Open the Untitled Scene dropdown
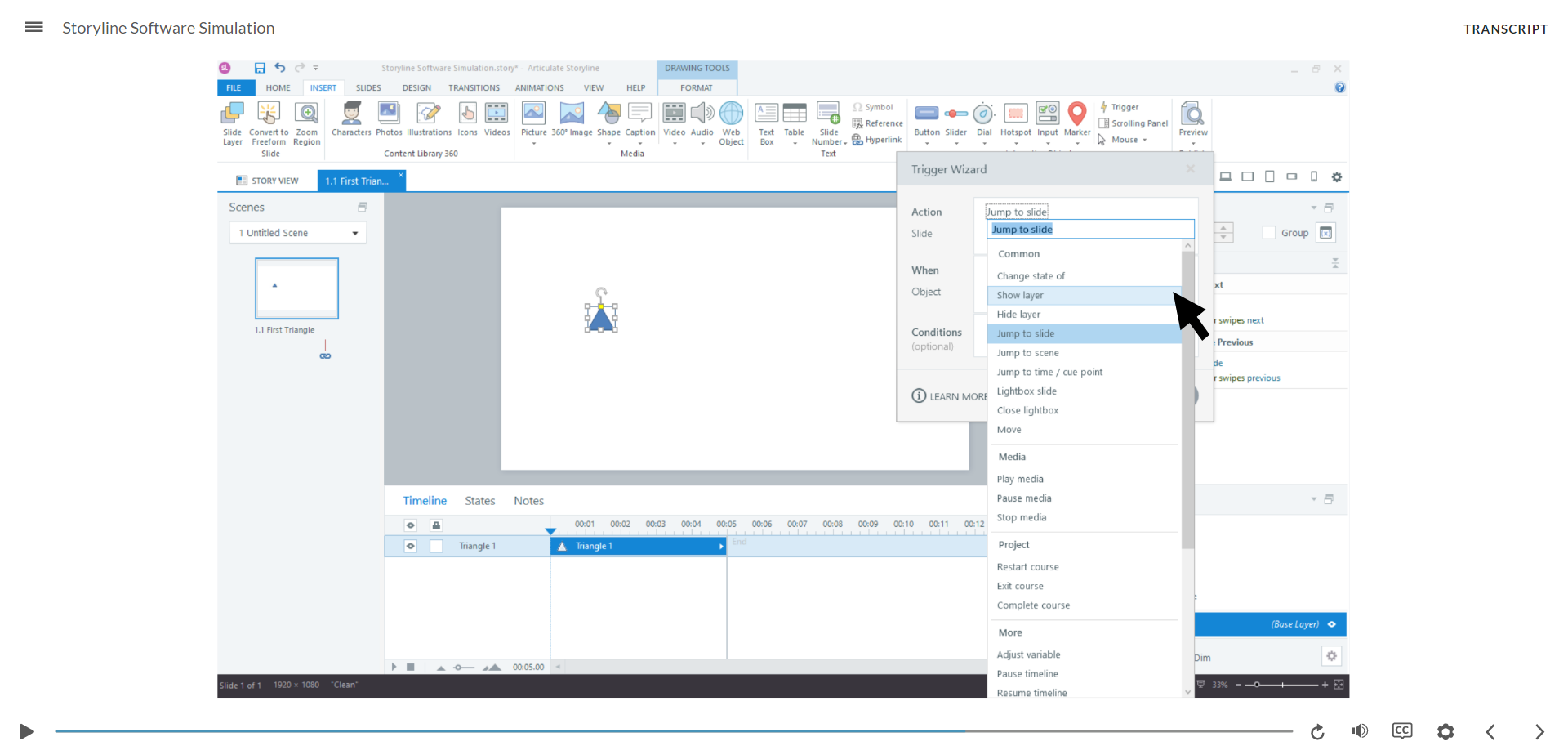1568x755 pixels. pyautogui.click(x=297, y=232)
